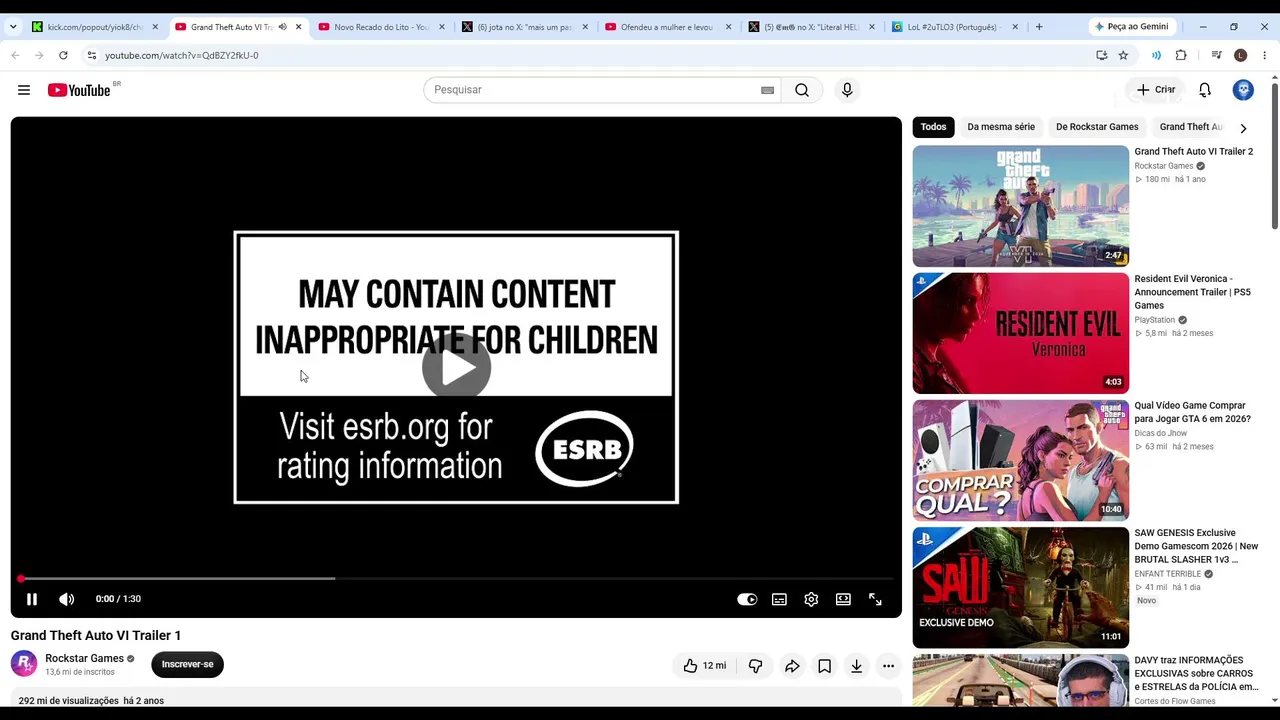View site information icon in address bar
The height and width of the screenshot is (720, 1280).
coord(91,55)
